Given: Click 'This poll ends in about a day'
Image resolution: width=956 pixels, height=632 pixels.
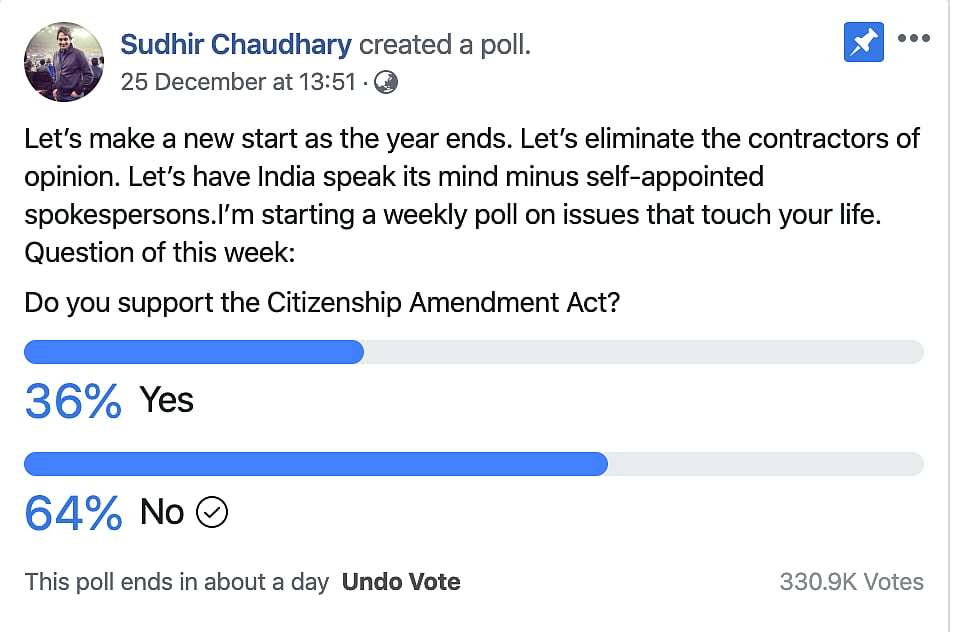Looking at the screenshot, I should 177,582.
